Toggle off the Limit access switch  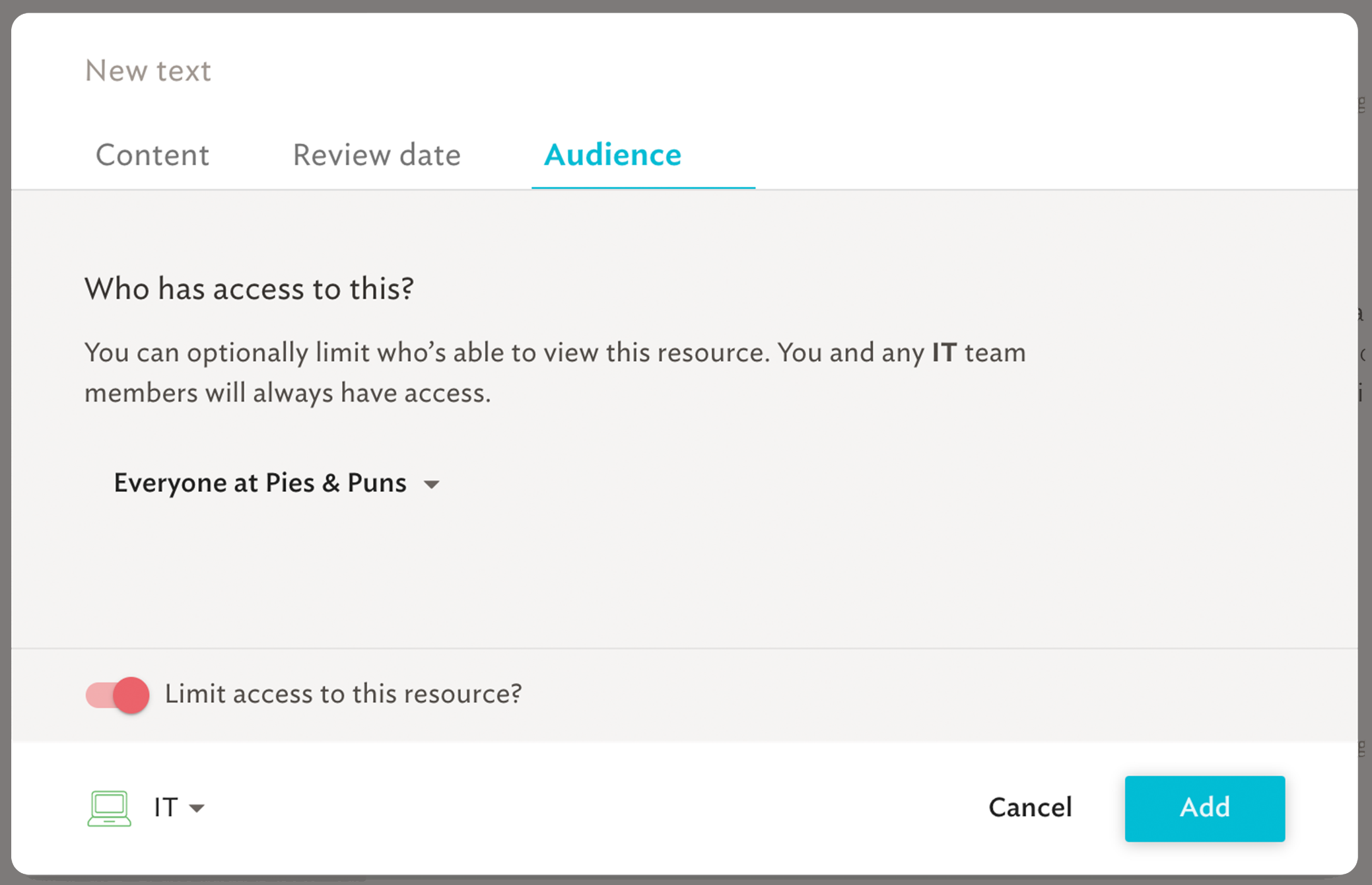(x=118, y=695)
